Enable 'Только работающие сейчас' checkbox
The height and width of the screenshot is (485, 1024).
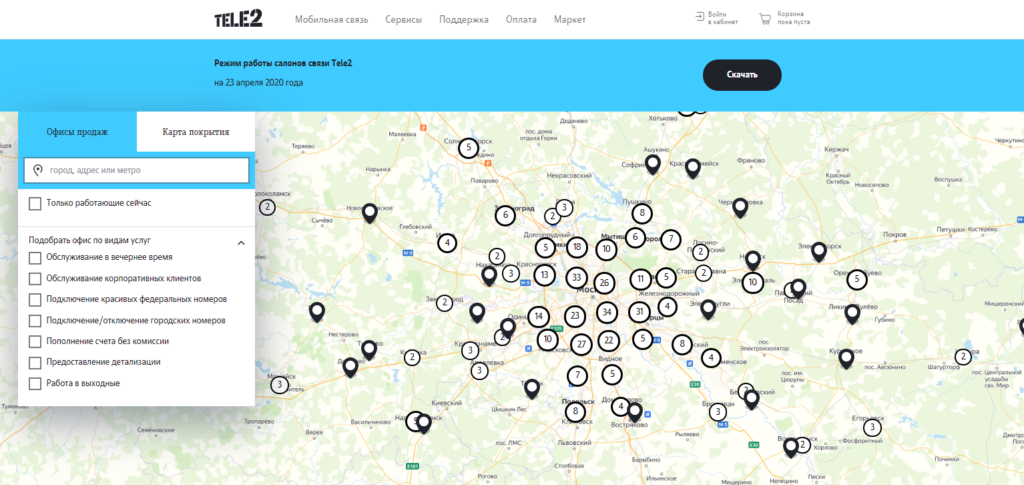pos(36,204)
